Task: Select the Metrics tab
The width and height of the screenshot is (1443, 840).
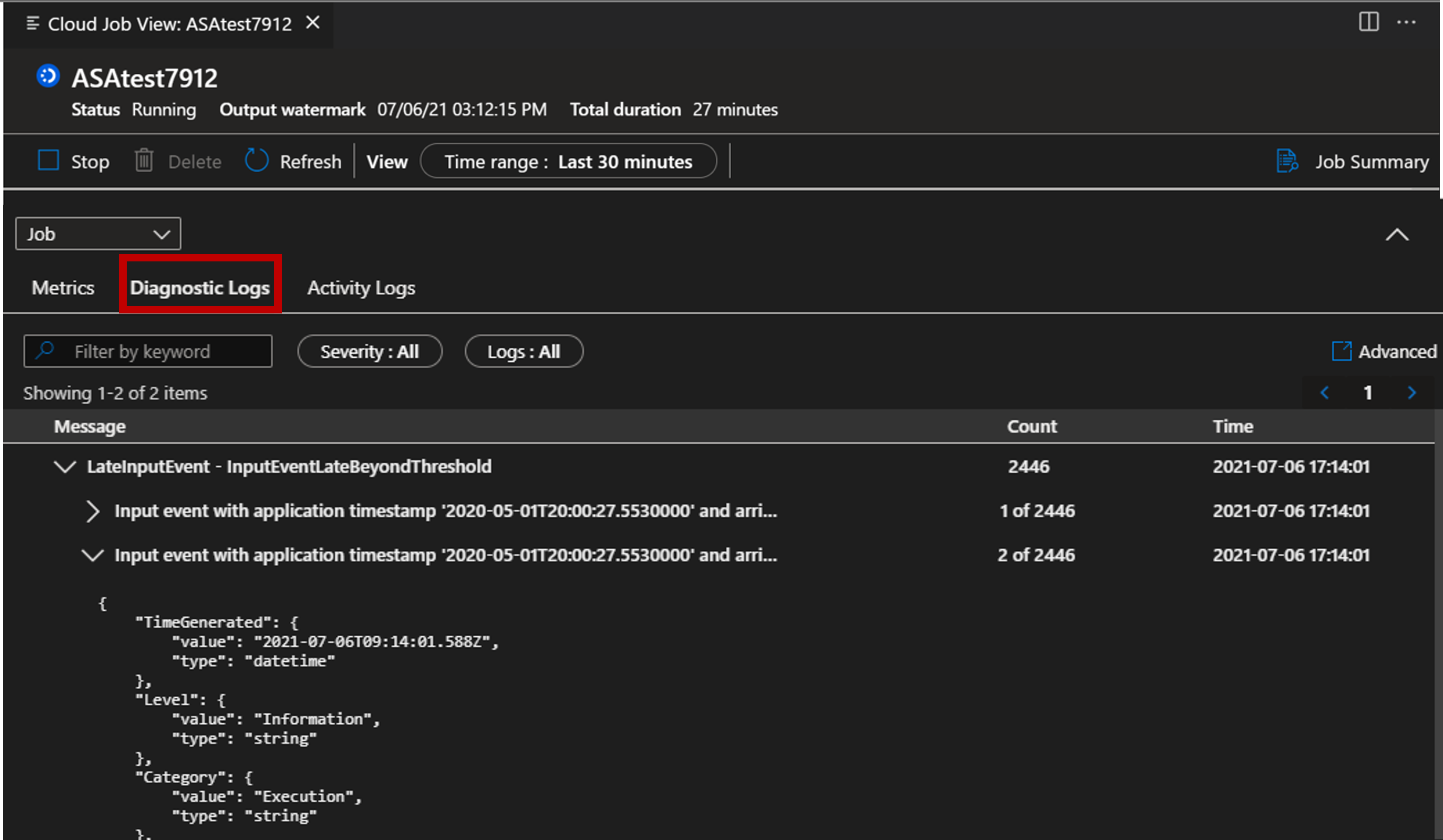Action: [x=63, y=289]
